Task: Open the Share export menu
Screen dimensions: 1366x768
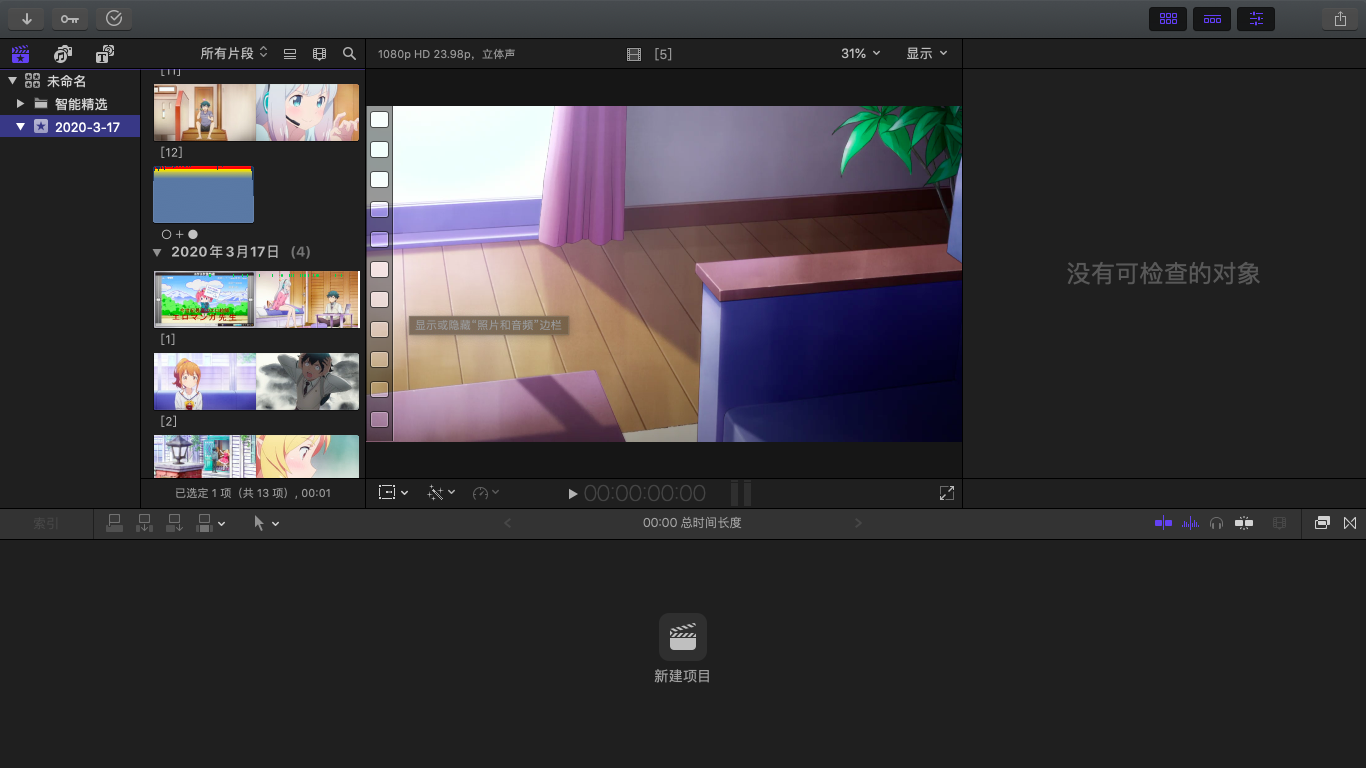Action: [x=1340, y=18]
